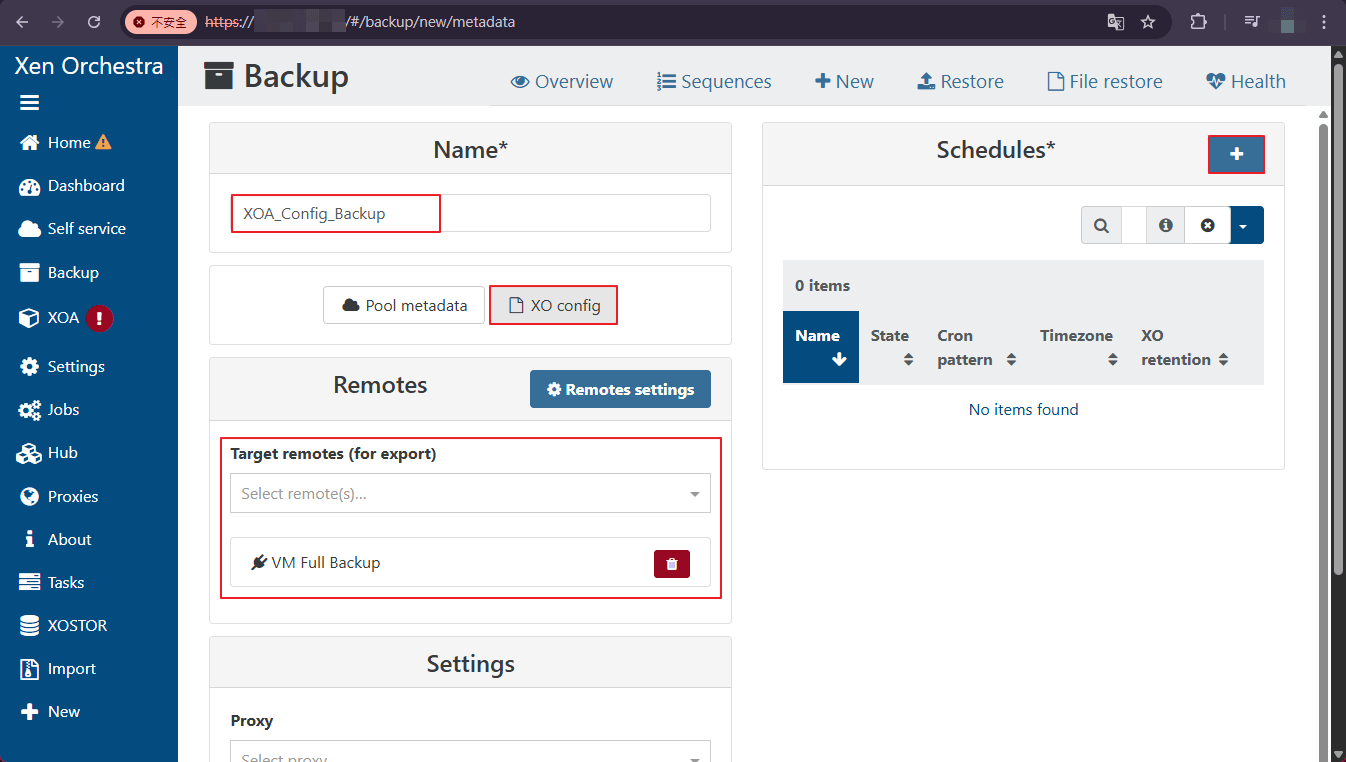This screenshot has height=762, width=1346.
Task: Add a new schedule with plus button
Action: pos(1236,154)
